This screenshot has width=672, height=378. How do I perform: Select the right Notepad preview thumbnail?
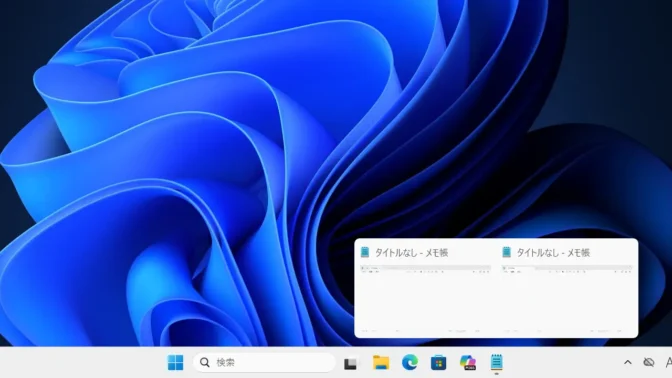pyautogui.click(x=567, y=300)
